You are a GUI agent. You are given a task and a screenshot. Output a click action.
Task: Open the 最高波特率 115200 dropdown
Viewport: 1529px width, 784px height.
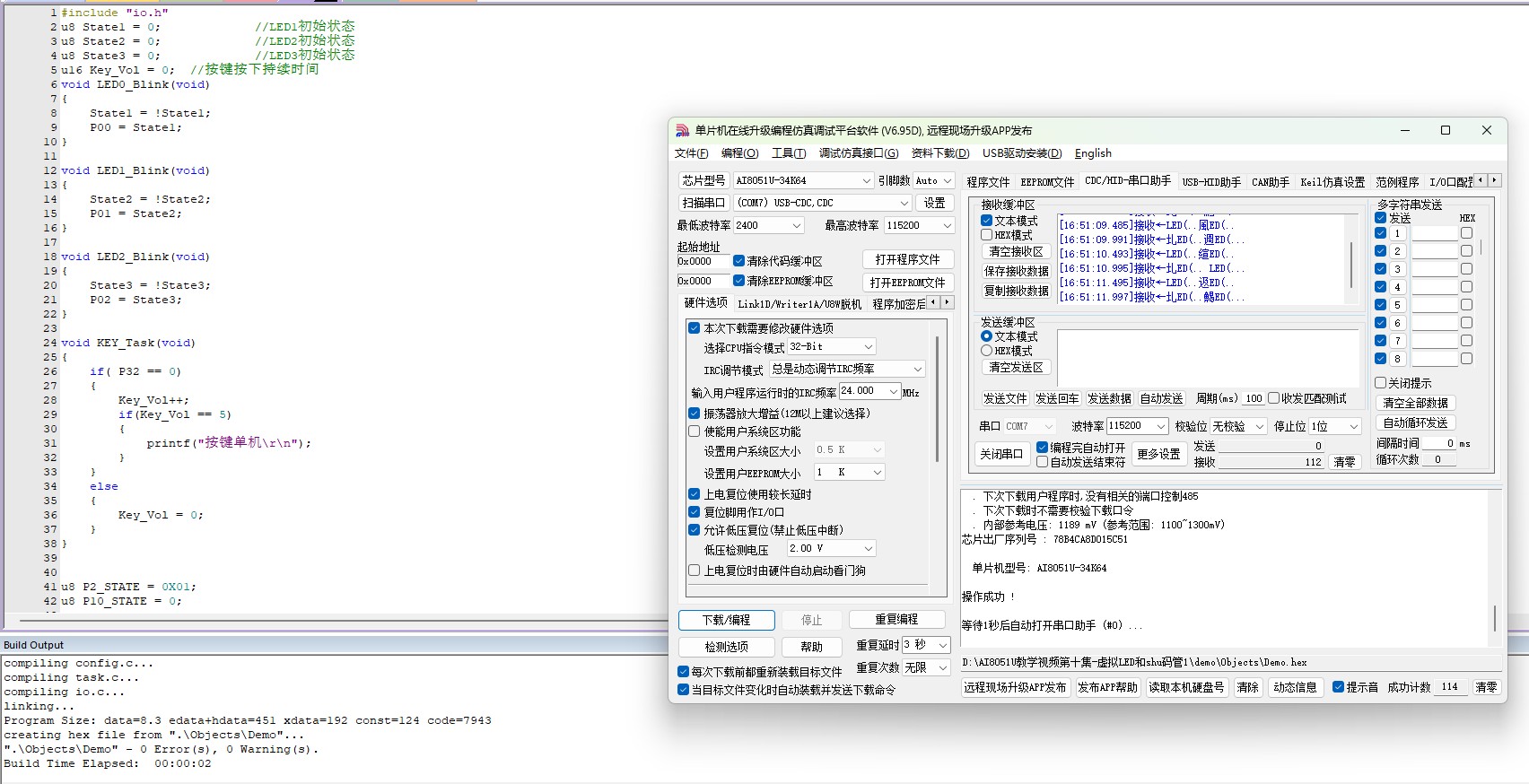click(x=919, y=225)
